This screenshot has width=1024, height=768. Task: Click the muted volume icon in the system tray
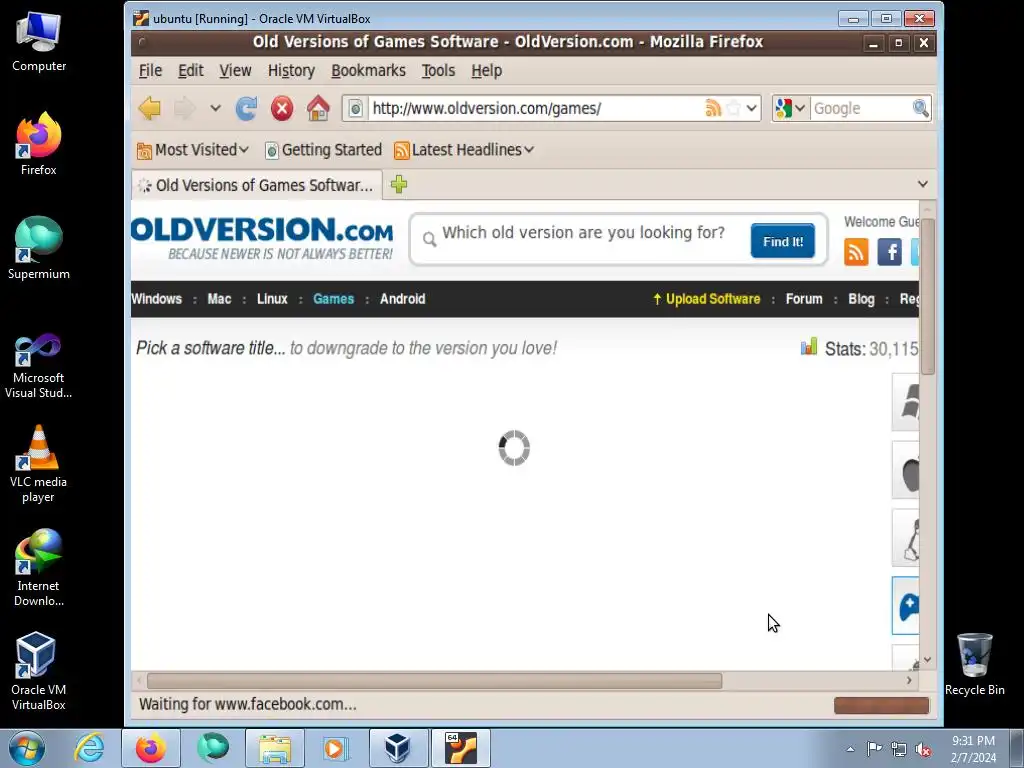coord(923,749)
